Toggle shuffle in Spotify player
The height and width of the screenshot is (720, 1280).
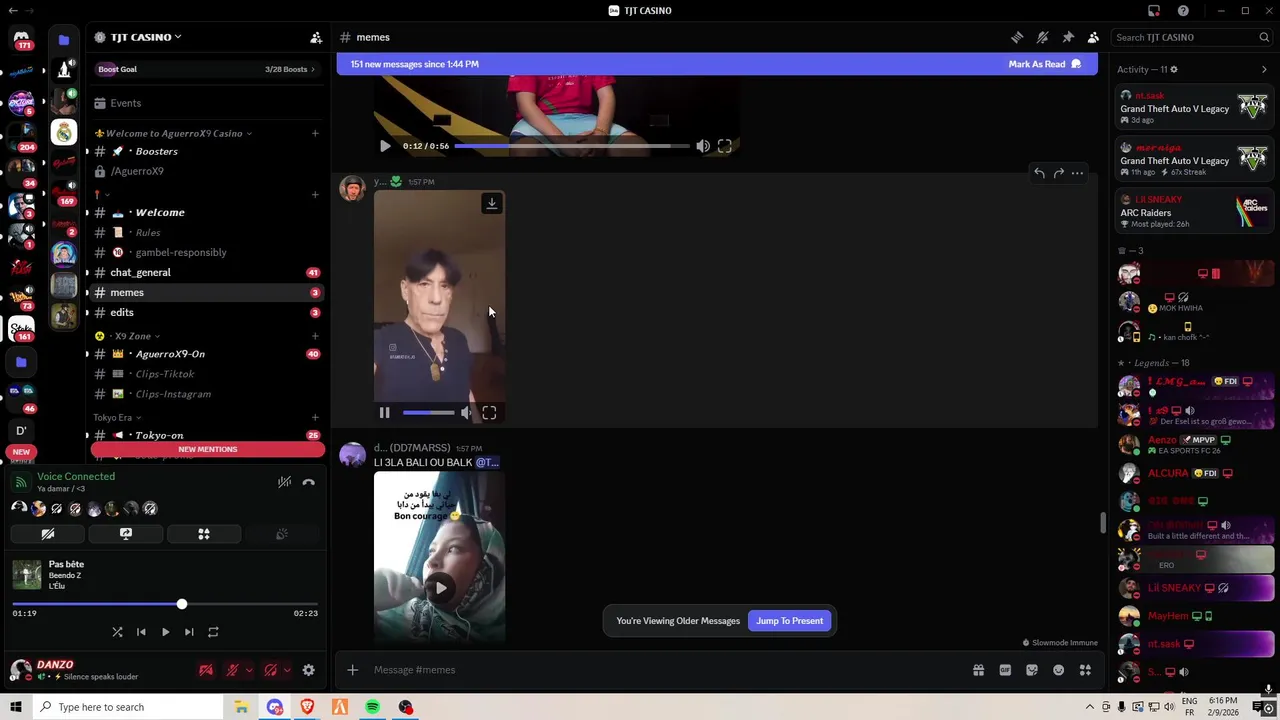point(117,632)
